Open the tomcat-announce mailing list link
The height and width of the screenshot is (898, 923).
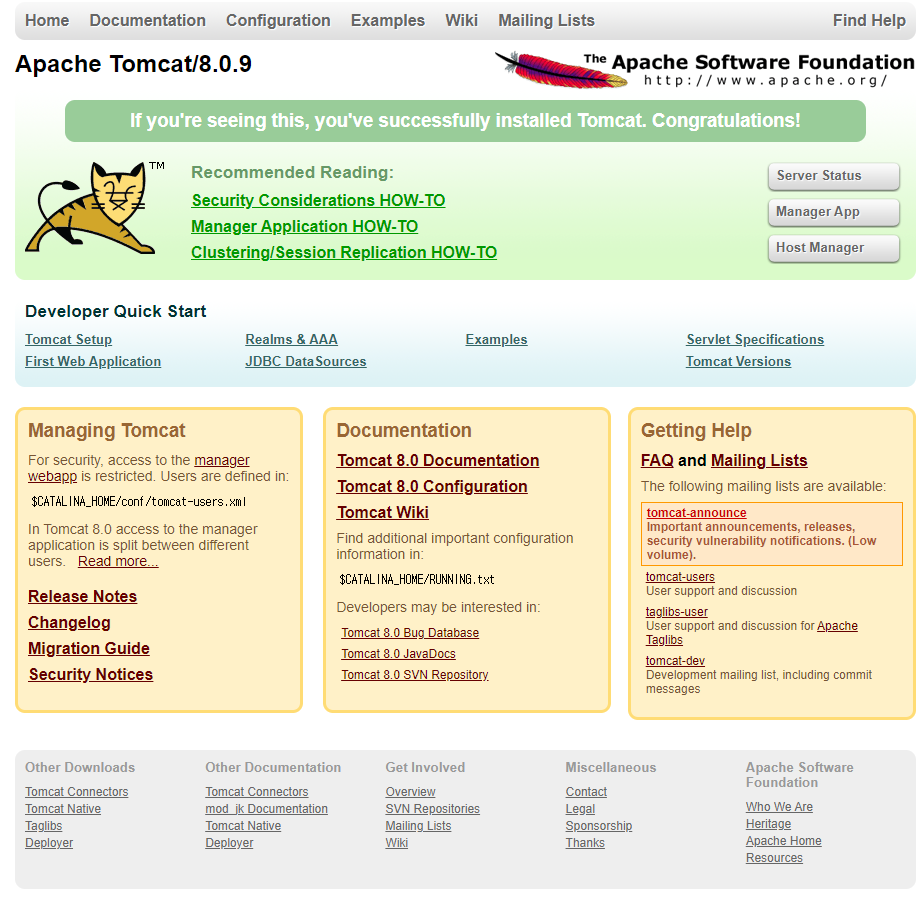pyautogui.click(x=696, y=513)
